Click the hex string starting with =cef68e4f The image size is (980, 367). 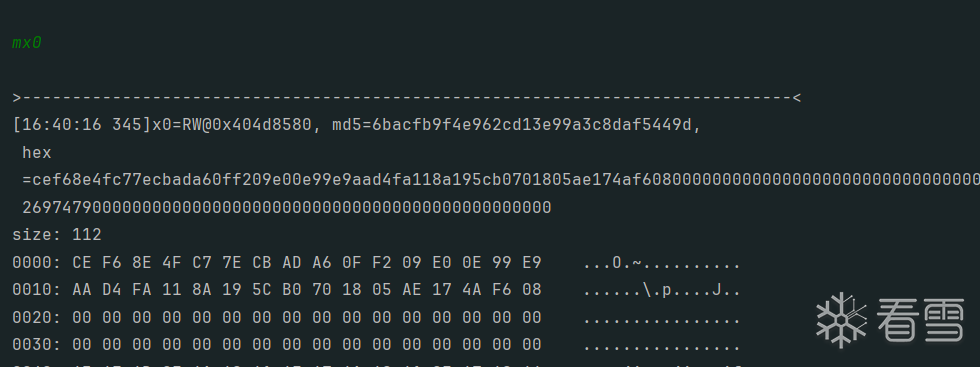501,180
